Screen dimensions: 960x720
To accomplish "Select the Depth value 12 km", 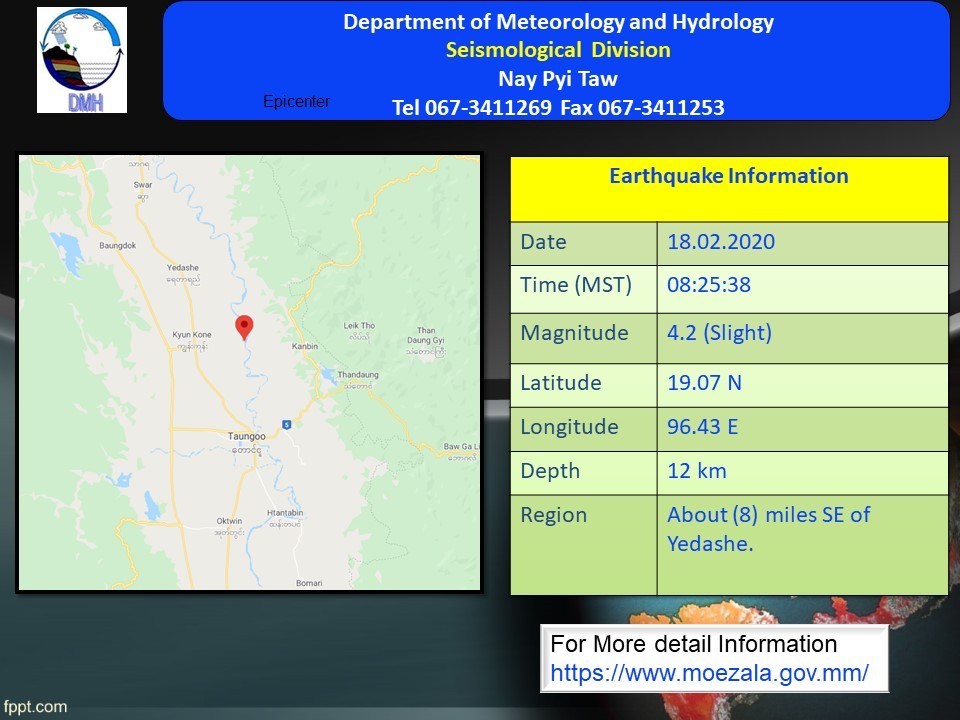I will 697,471.
